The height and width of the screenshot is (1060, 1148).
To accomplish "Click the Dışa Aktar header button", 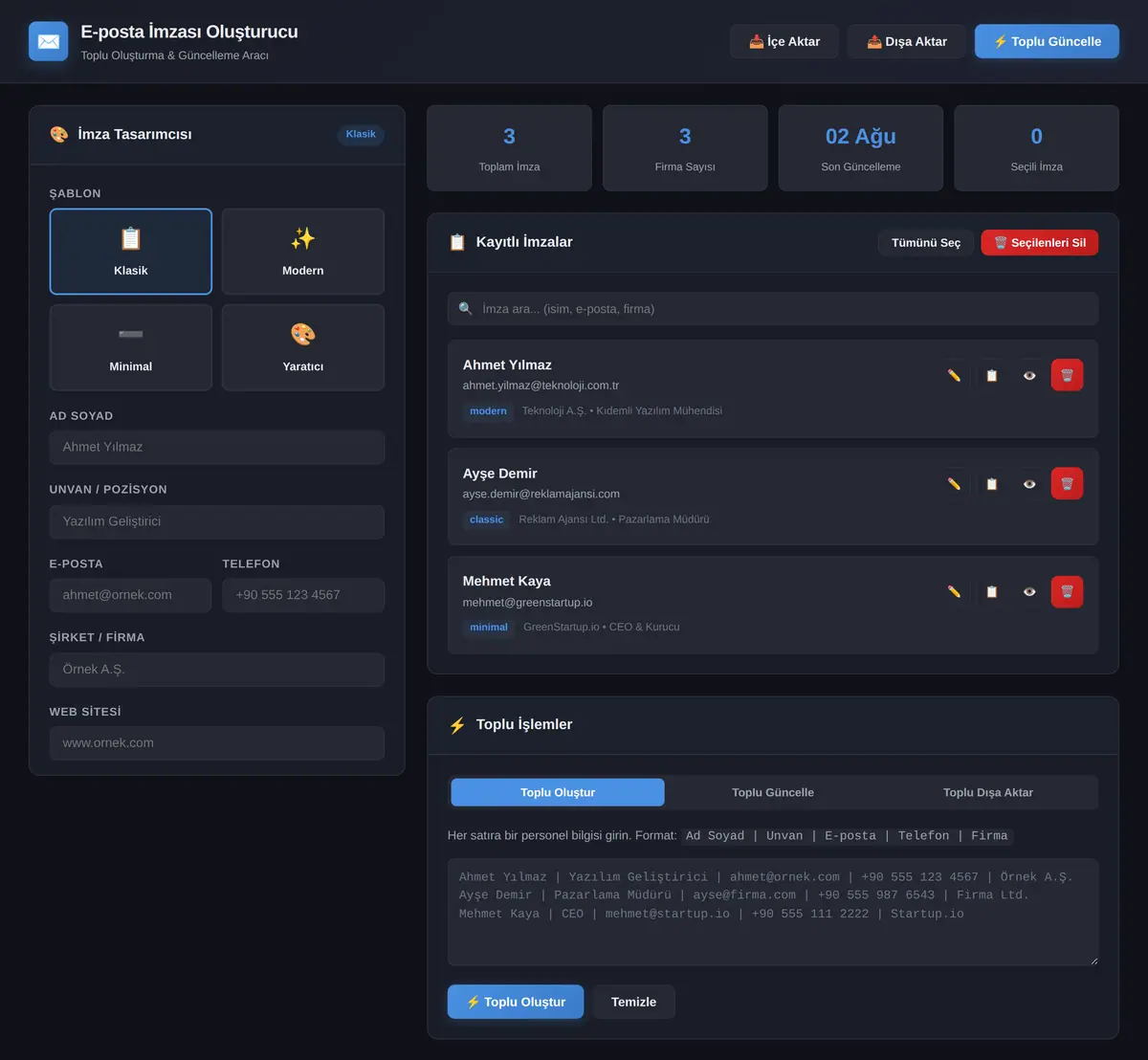I will (x=907, y=41).
